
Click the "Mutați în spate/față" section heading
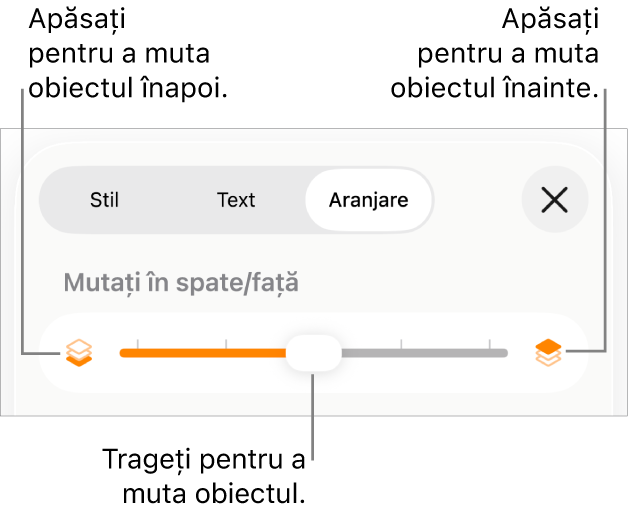point(181,283)
